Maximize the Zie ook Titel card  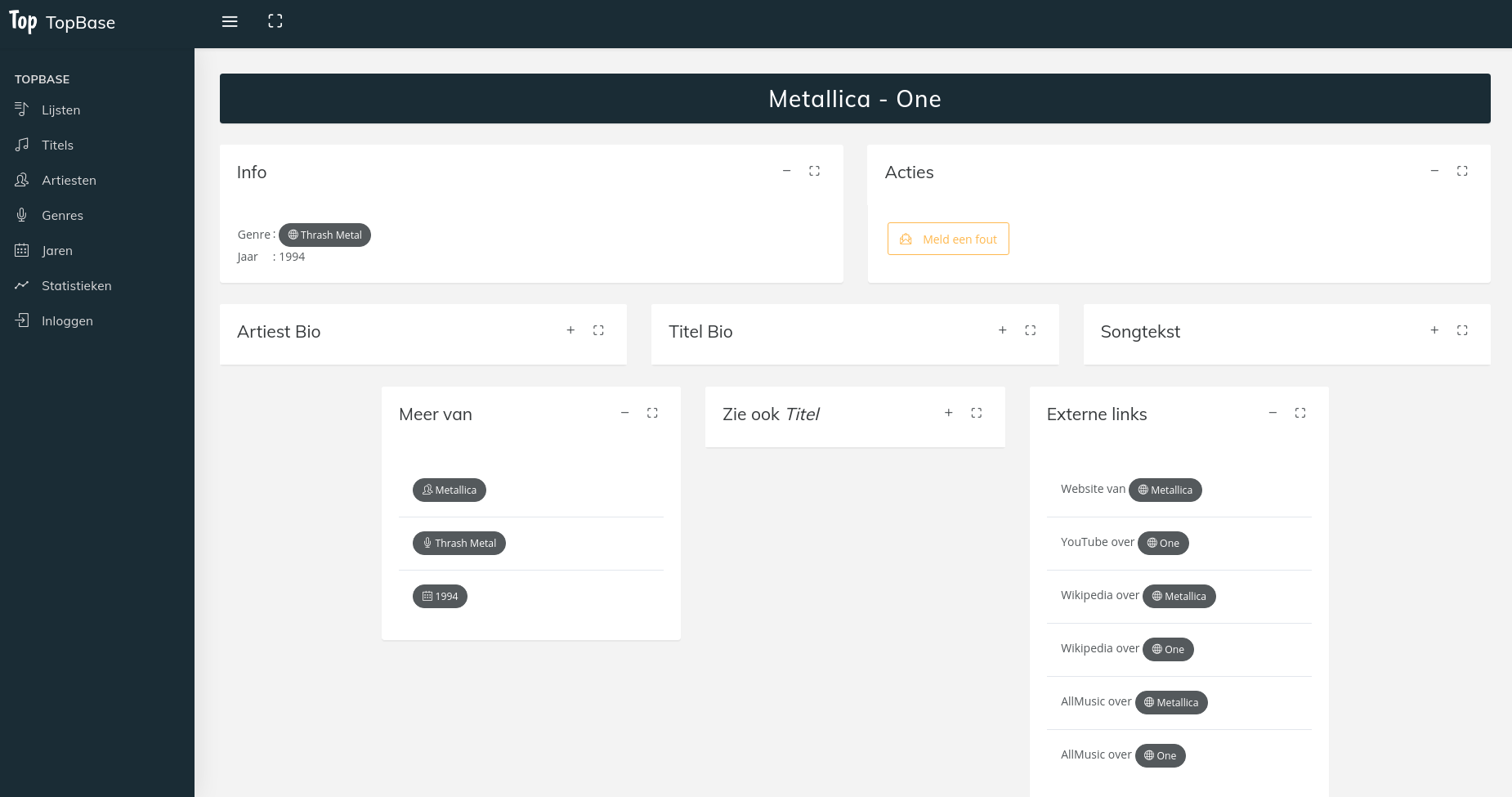977,413
